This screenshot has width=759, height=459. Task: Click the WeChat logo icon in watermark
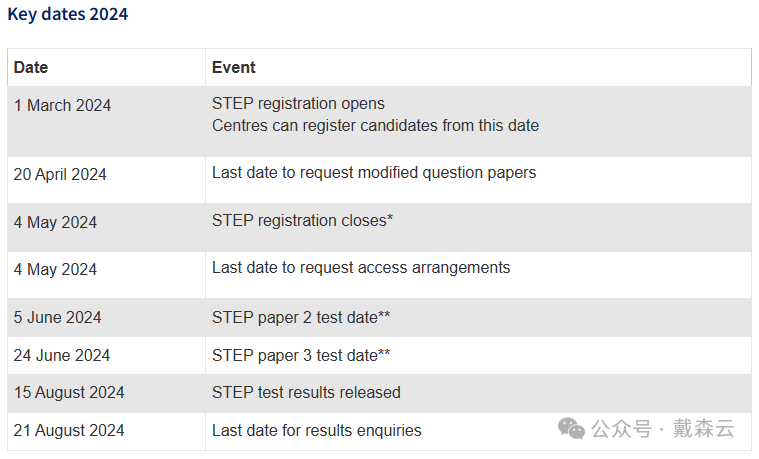pos(571,429)
